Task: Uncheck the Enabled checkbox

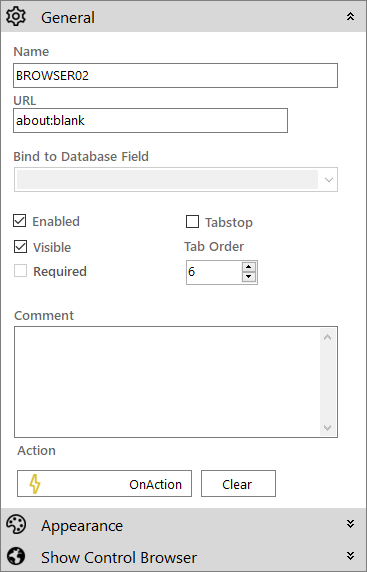Action: pos(20,221)
